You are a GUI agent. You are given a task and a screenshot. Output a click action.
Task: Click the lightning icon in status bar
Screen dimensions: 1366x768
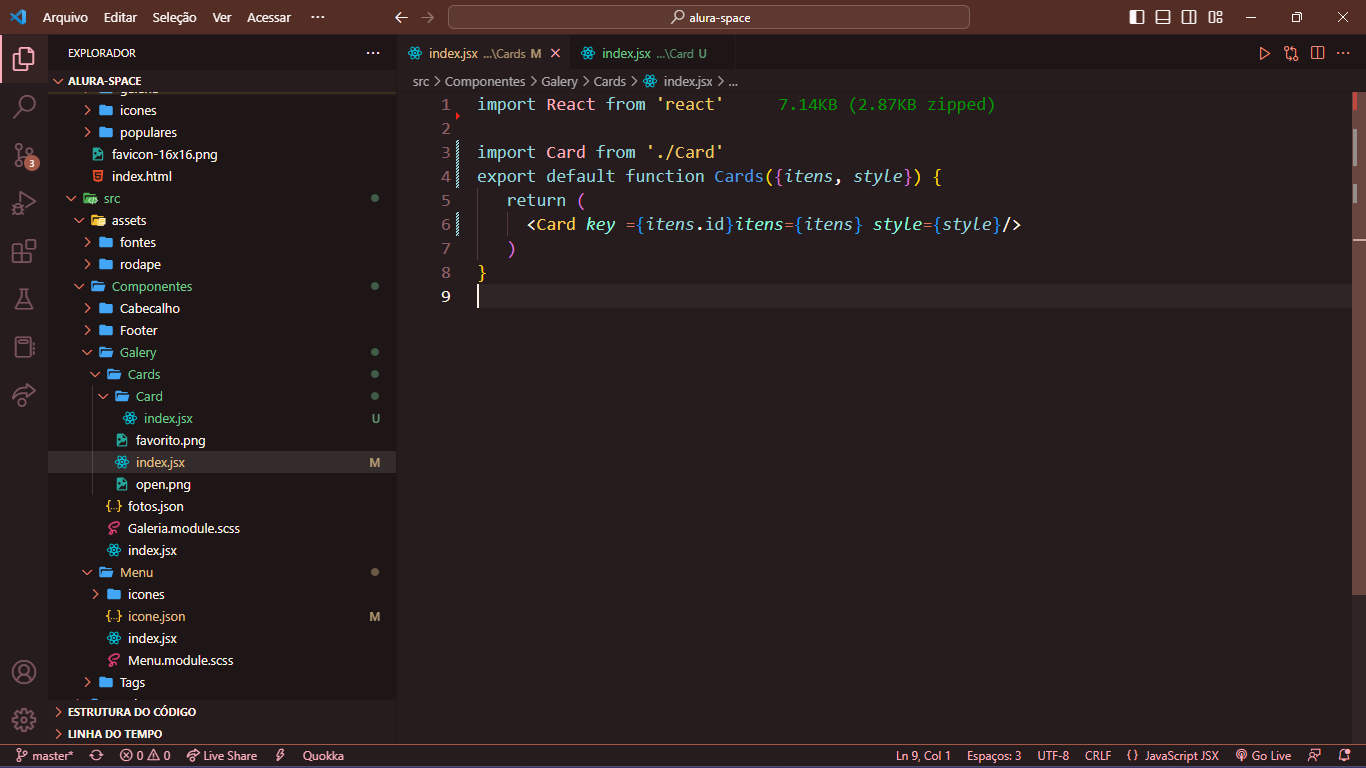281,756
